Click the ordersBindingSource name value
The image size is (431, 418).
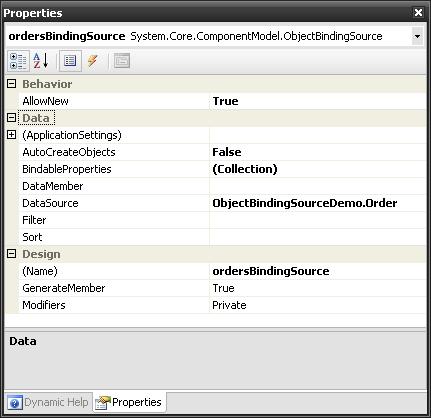[x=271, y=271]
